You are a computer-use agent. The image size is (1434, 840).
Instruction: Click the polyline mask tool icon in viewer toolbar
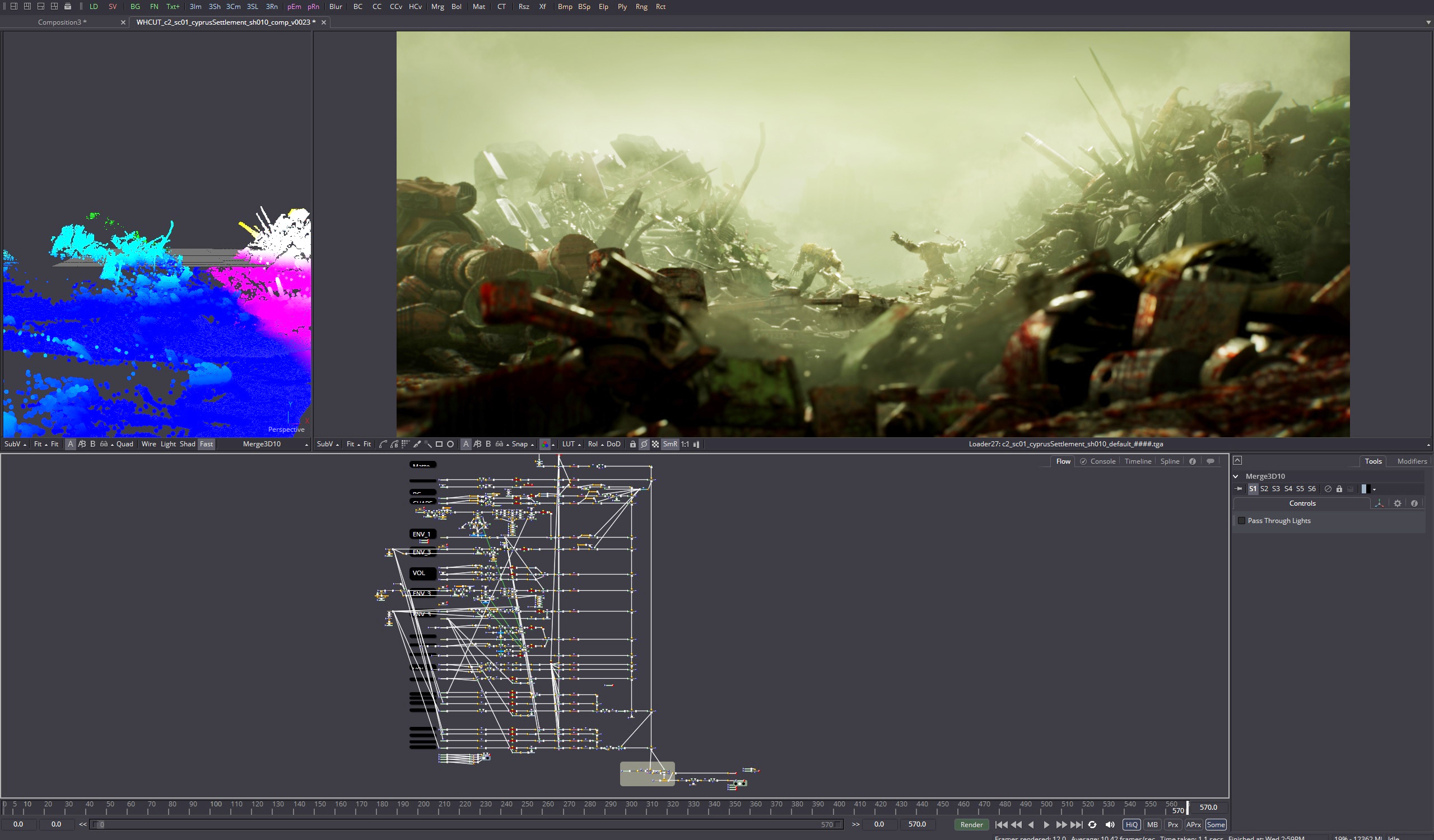[x=383, y=444]
